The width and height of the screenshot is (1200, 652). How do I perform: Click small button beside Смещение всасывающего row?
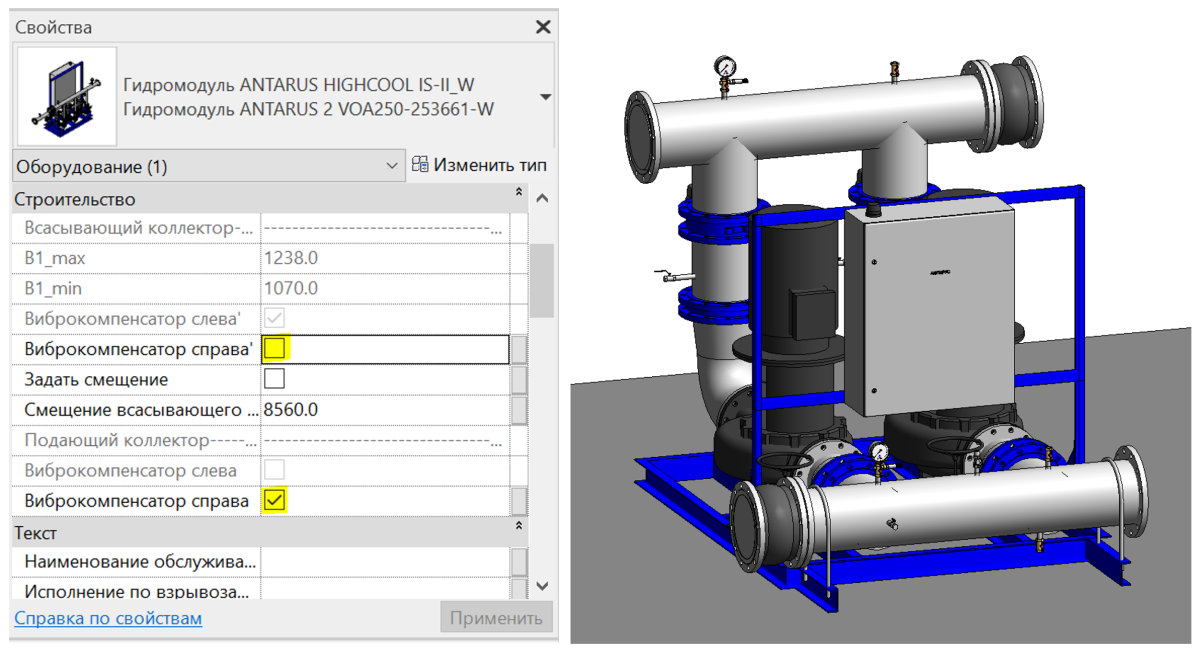click(519, 410)
